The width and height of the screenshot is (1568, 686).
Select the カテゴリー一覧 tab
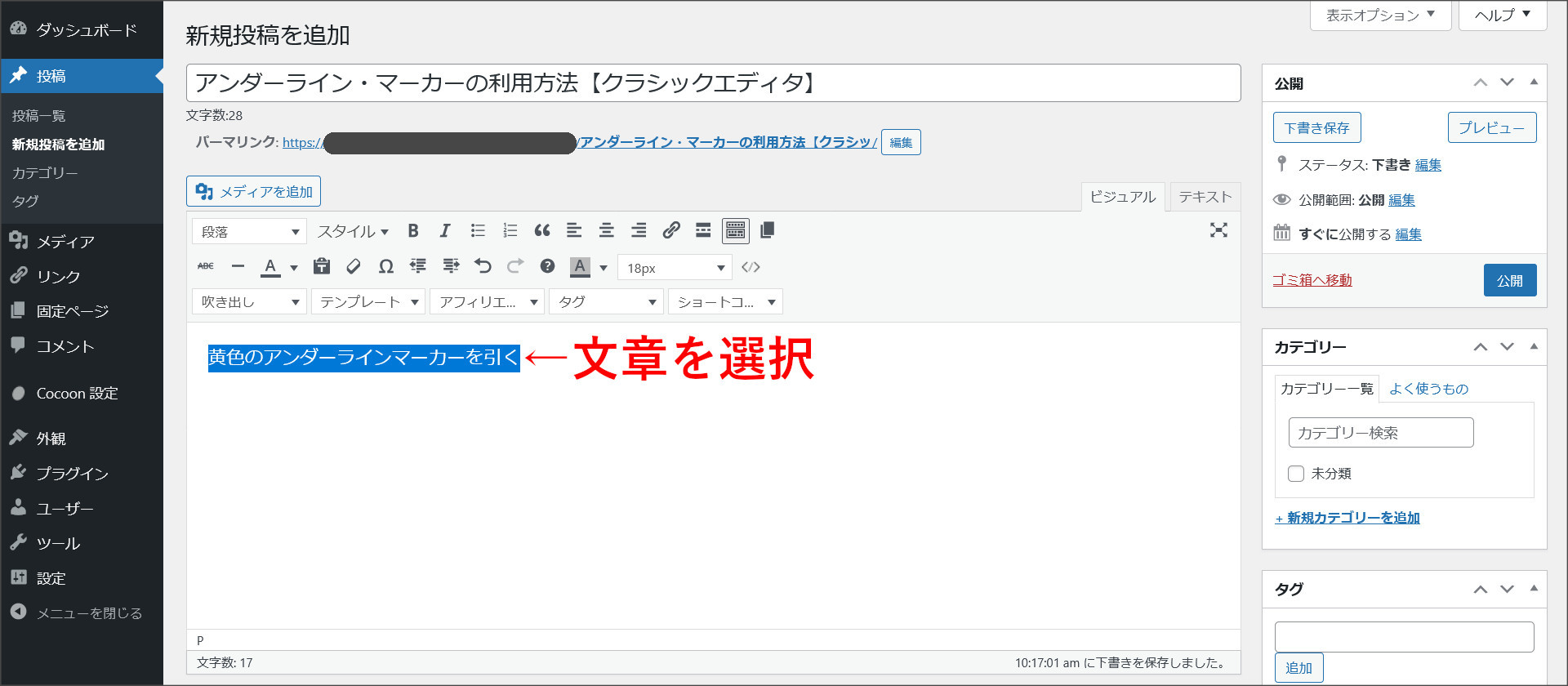1326,389
